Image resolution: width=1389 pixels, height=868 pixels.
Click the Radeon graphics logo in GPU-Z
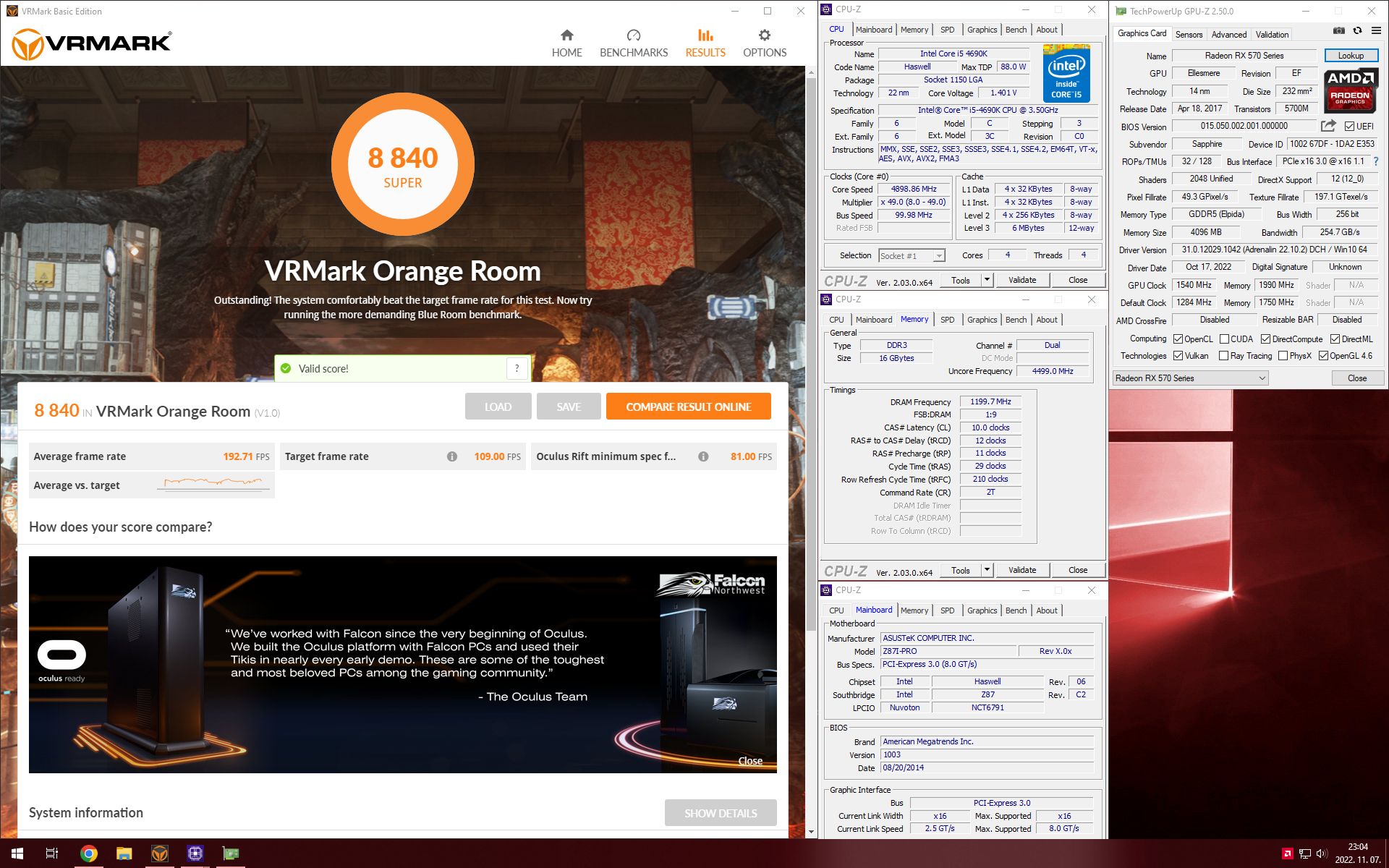click(x=1350, y=91)
